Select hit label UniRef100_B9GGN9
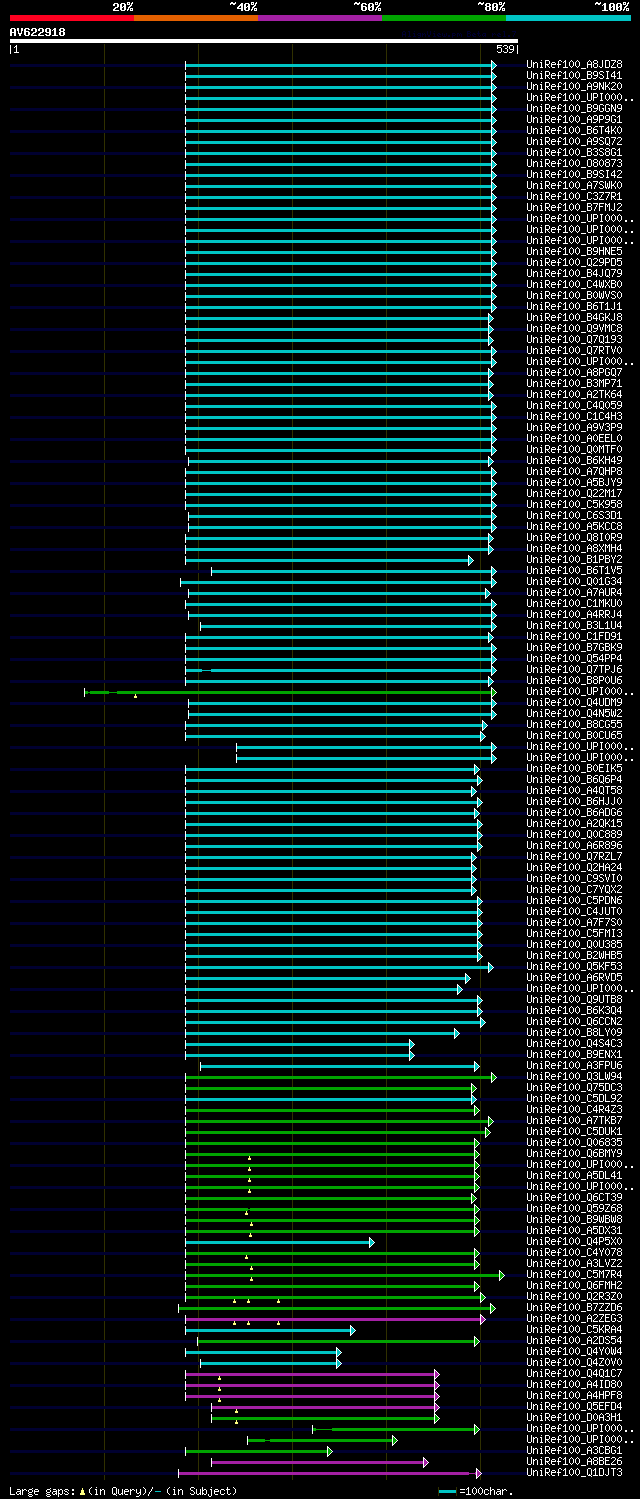 pos(576,108)
